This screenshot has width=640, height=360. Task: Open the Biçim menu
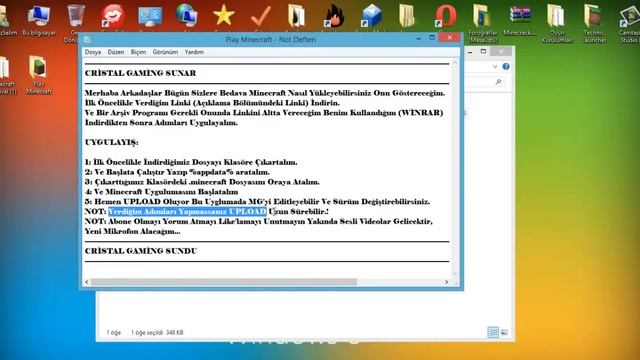point(138,52)
